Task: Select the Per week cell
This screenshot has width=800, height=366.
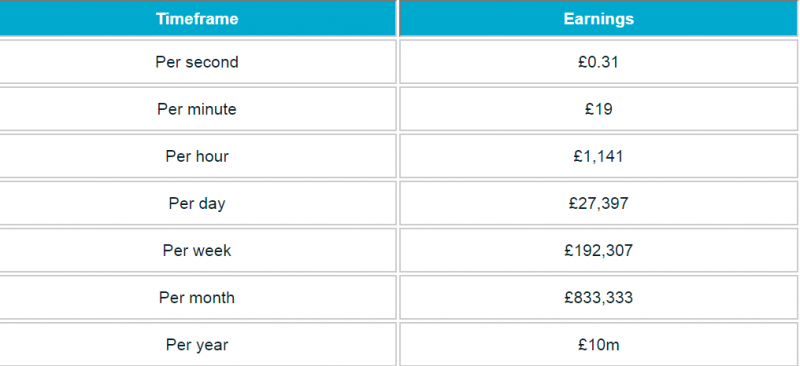Action: (x=197, y=250)
